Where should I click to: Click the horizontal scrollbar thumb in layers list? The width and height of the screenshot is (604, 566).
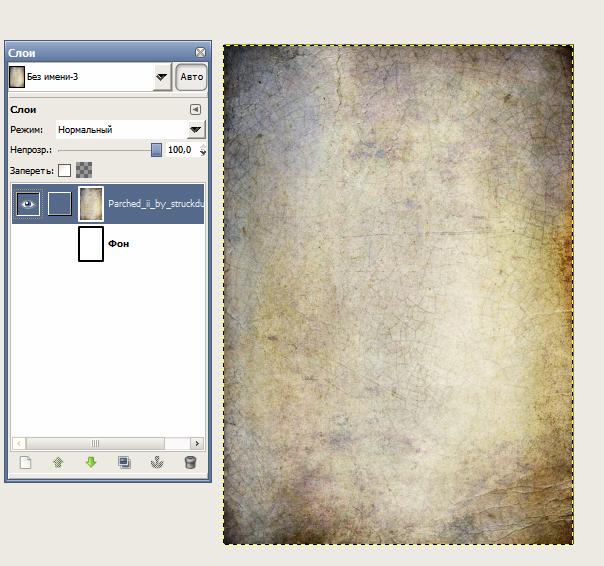point(95,443)
